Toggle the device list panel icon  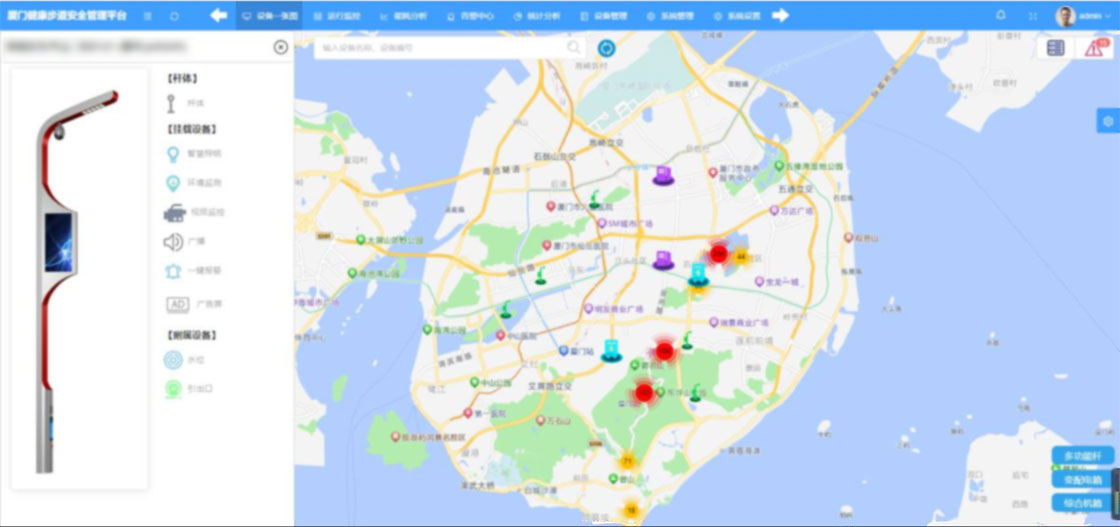[1055, 48]
